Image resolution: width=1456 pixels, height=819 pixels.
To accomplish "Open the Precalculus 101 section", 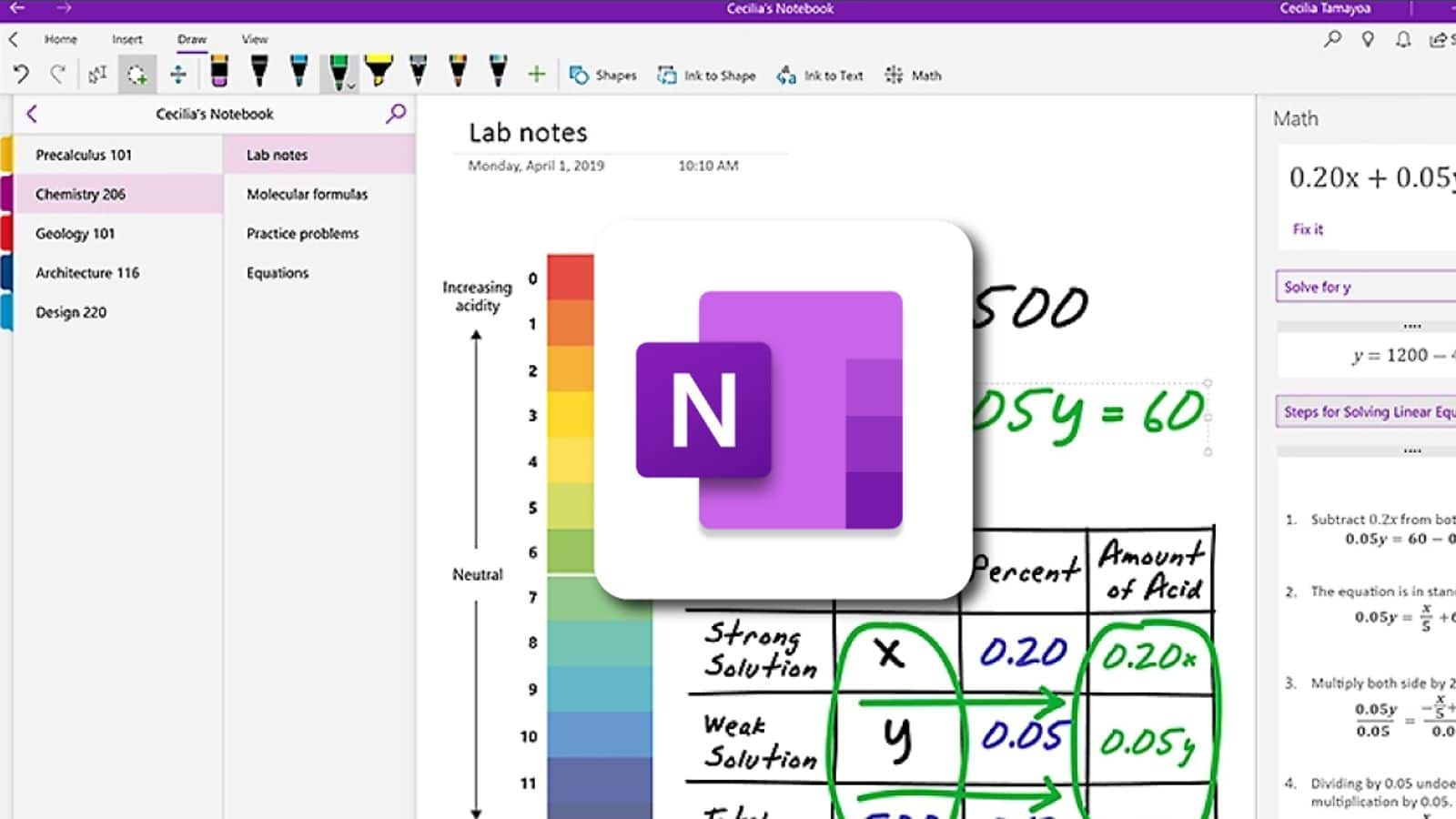I will point(118,155).
